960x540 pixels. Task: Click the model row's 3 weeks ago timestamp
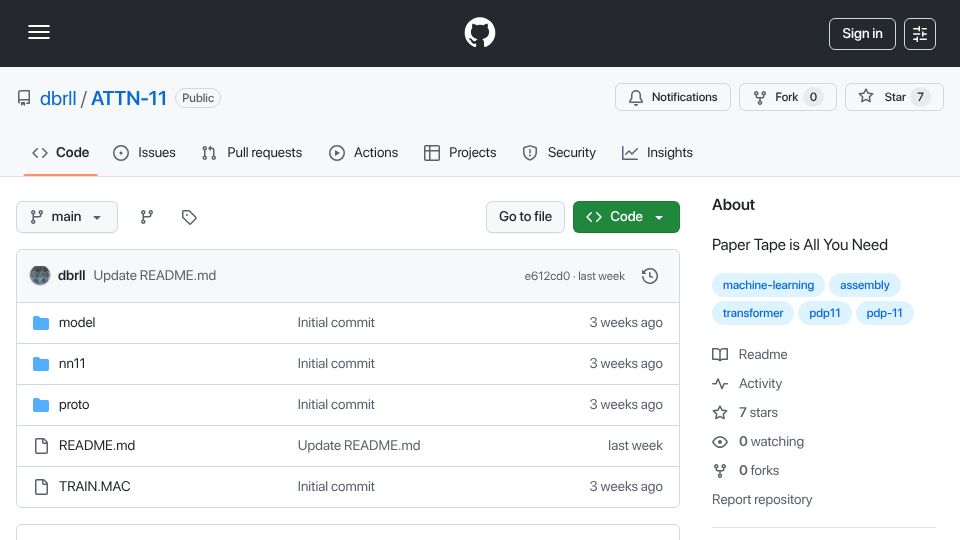point(626,323)
